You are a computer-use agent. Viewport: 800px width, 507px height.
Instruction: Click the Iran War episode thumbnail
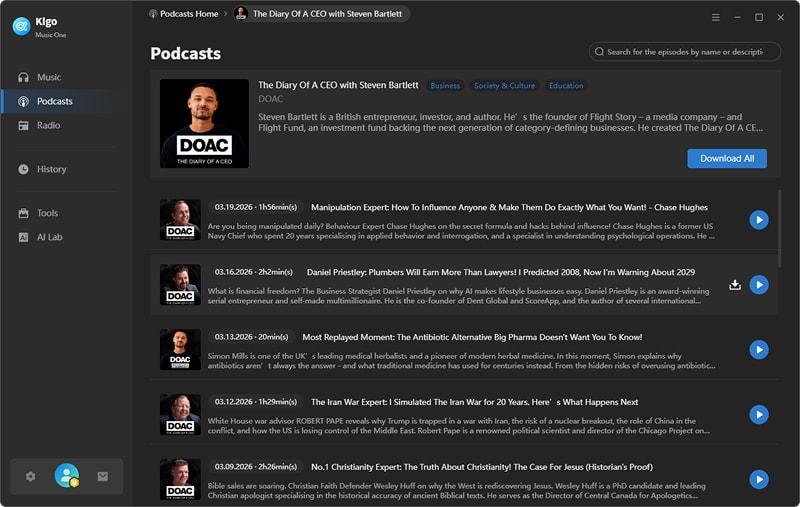pyautogui.click(x=180, y=414)
